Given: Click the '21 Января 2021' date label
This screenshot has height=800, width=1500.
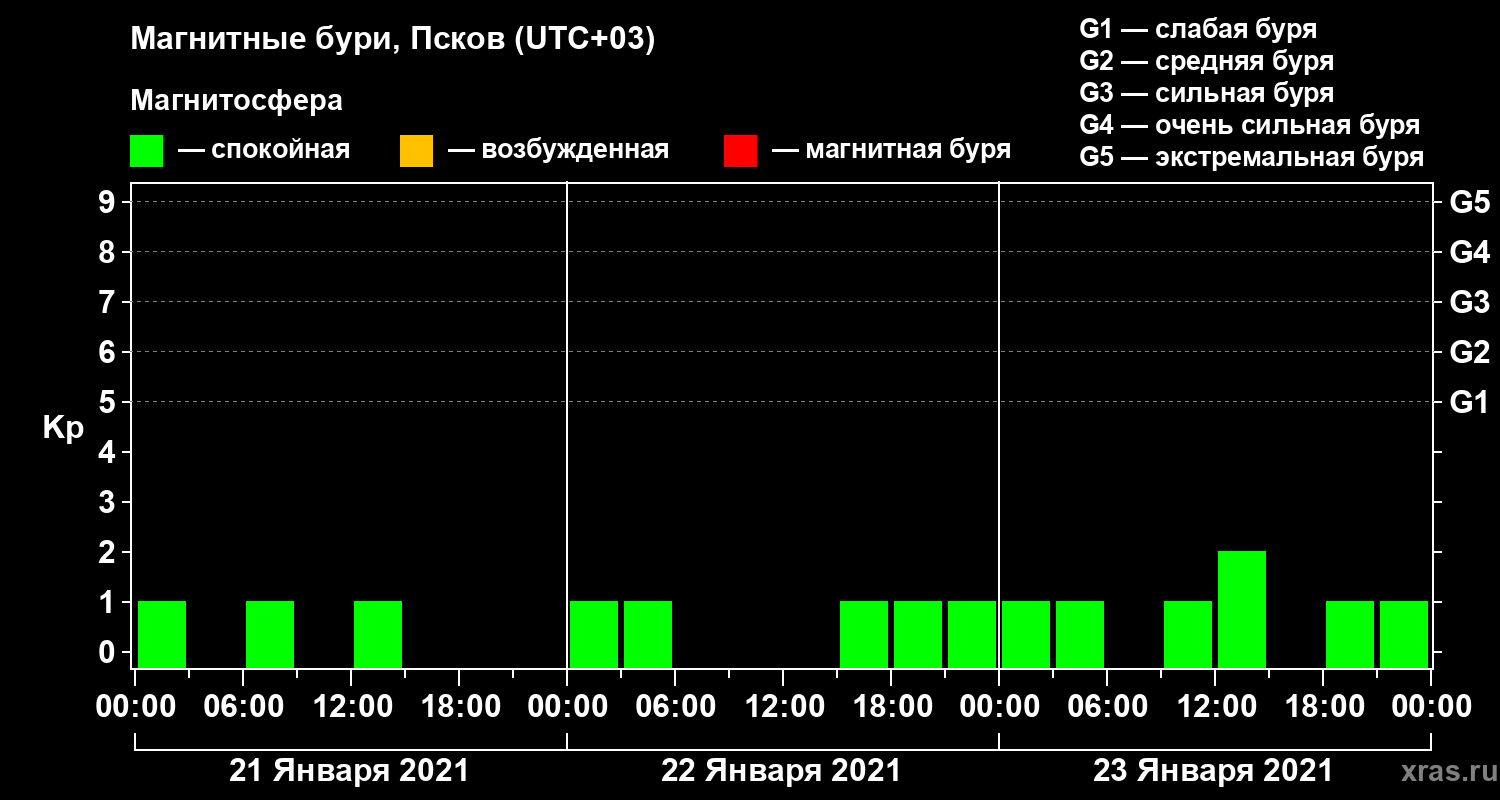Looking at the screenshot, I should click(349, 771).
